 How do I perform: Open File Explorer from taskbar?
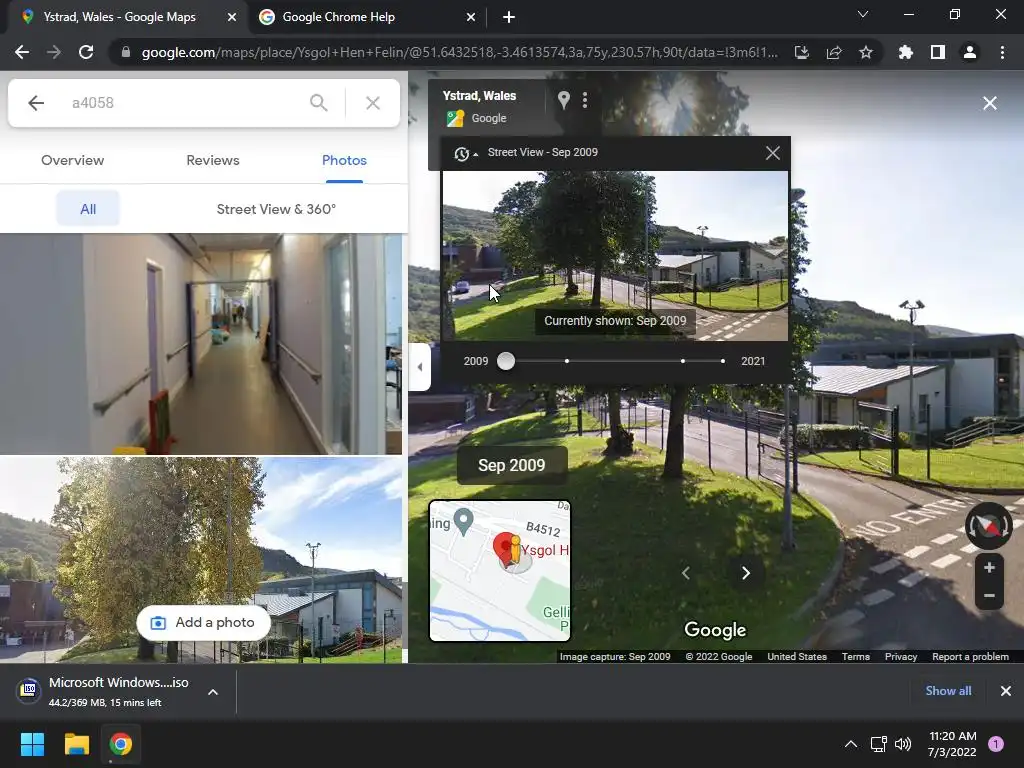pos(76,744)
